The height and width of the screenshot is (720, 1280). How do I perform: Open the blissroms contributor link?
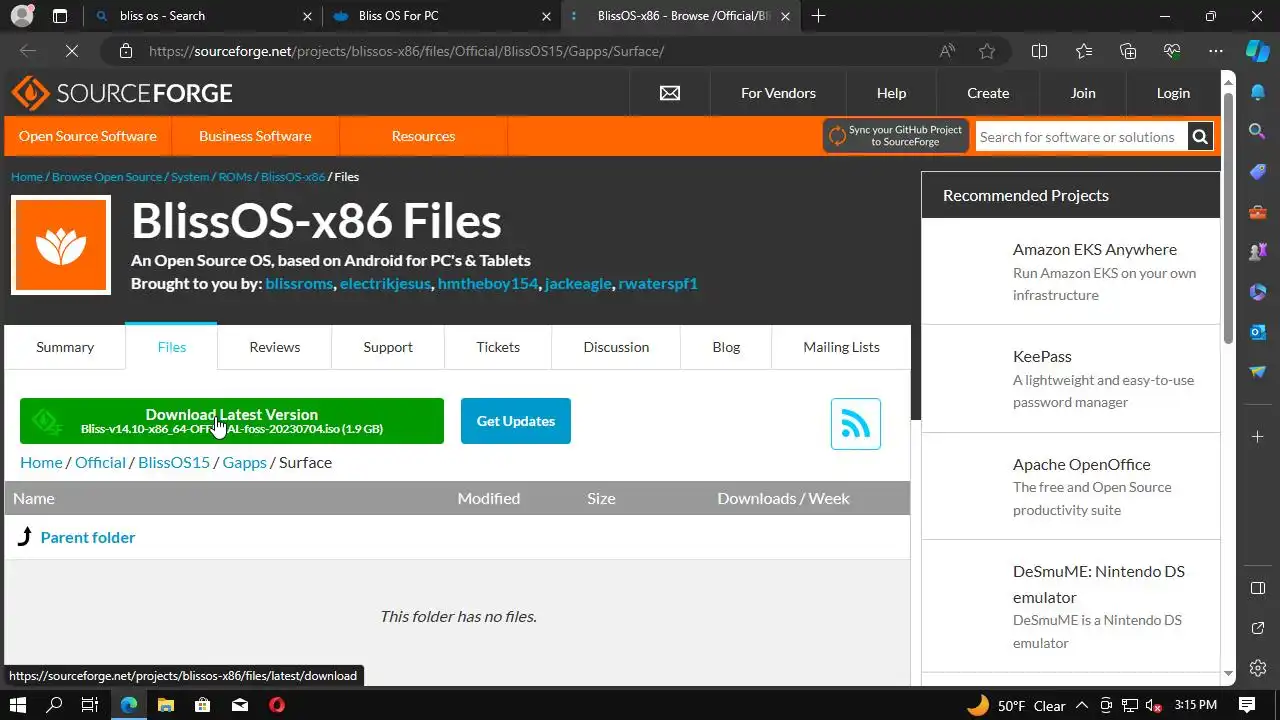299,283
